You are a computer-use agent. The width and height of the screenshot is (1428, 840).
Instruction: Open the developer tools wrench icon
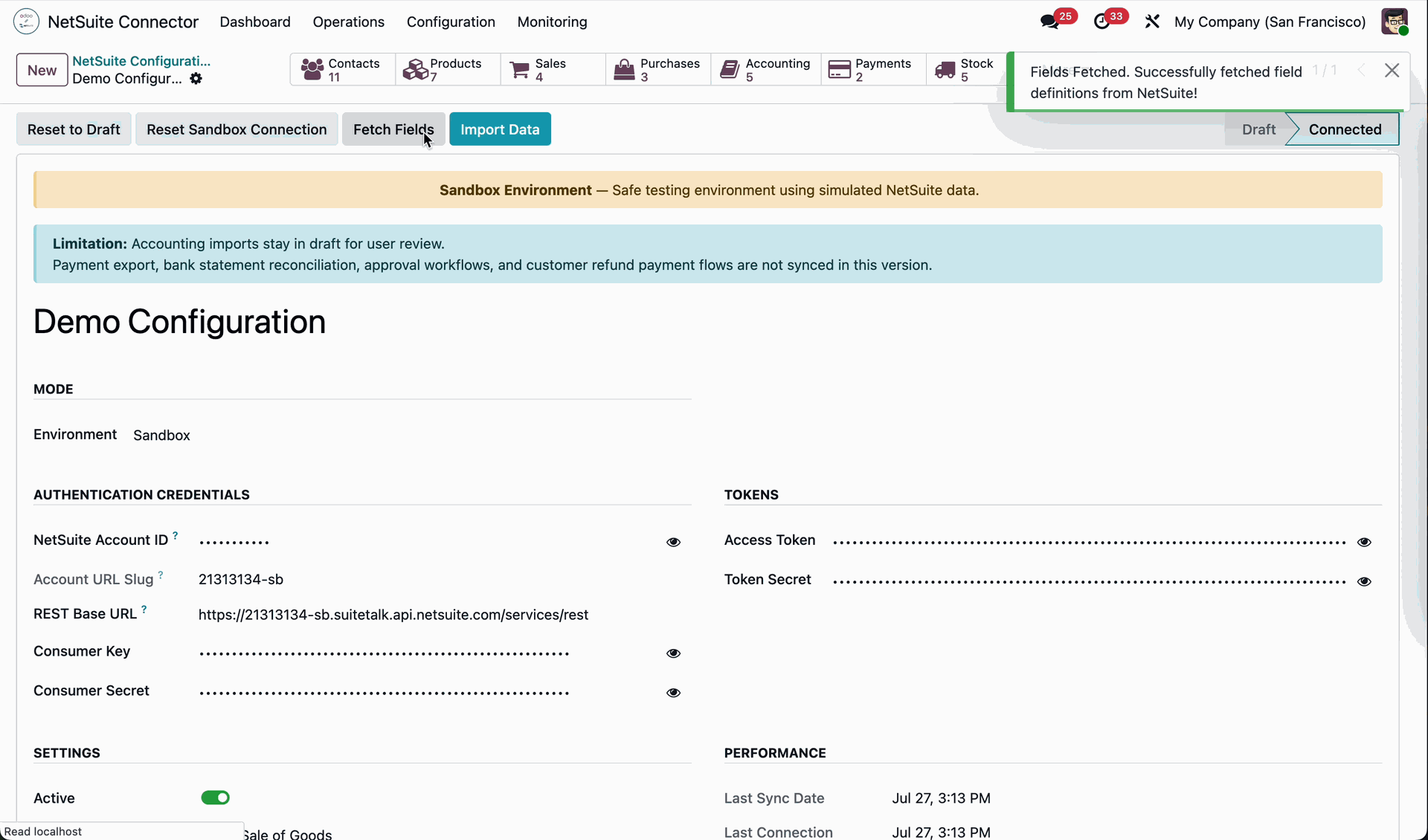point(1152,22)
